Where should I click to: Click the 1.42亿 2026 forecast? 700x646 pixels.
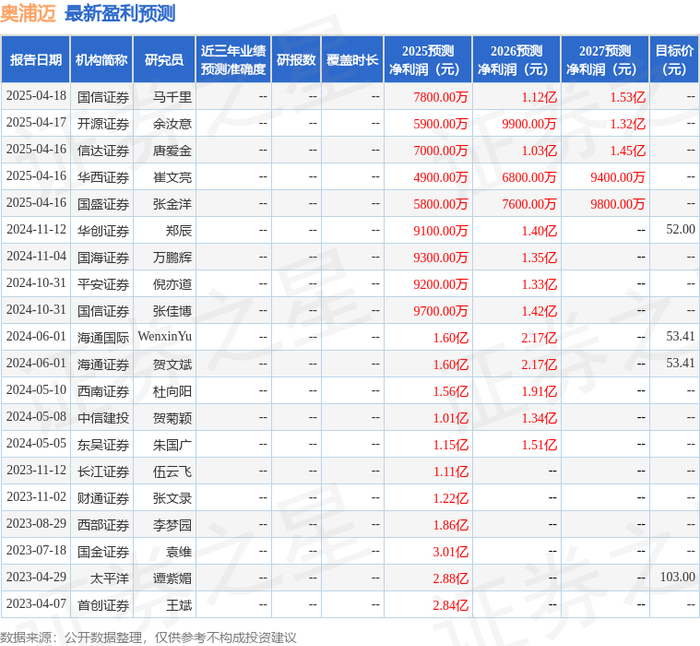539,311
